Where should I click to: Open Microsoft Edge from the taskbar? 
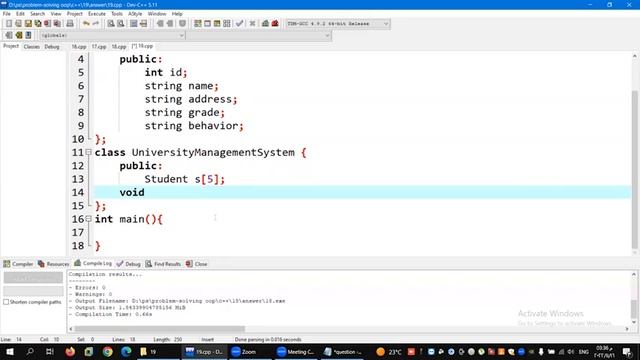[x=126, y=351]
